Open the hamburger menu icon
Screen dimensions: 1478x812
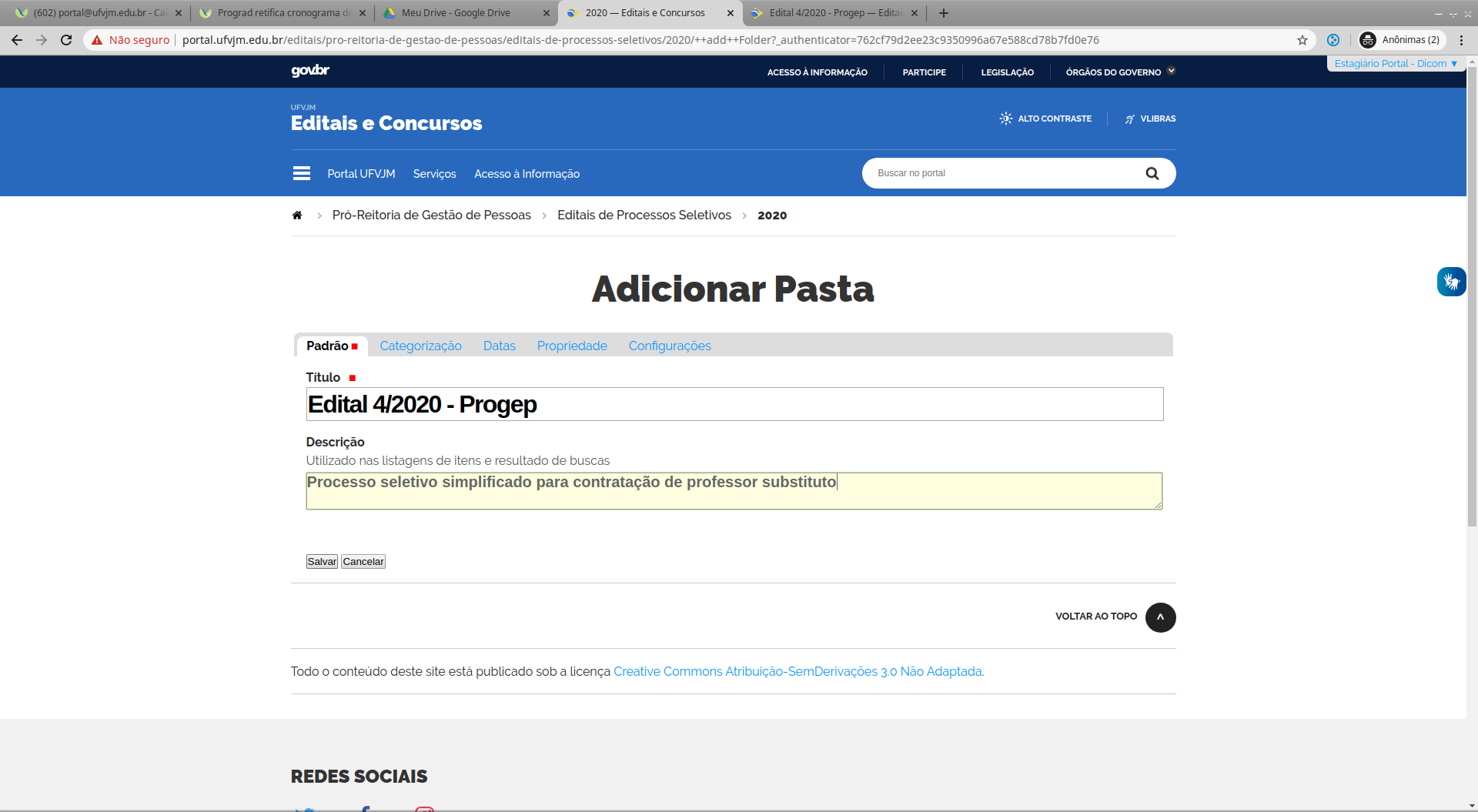point(302,174)
